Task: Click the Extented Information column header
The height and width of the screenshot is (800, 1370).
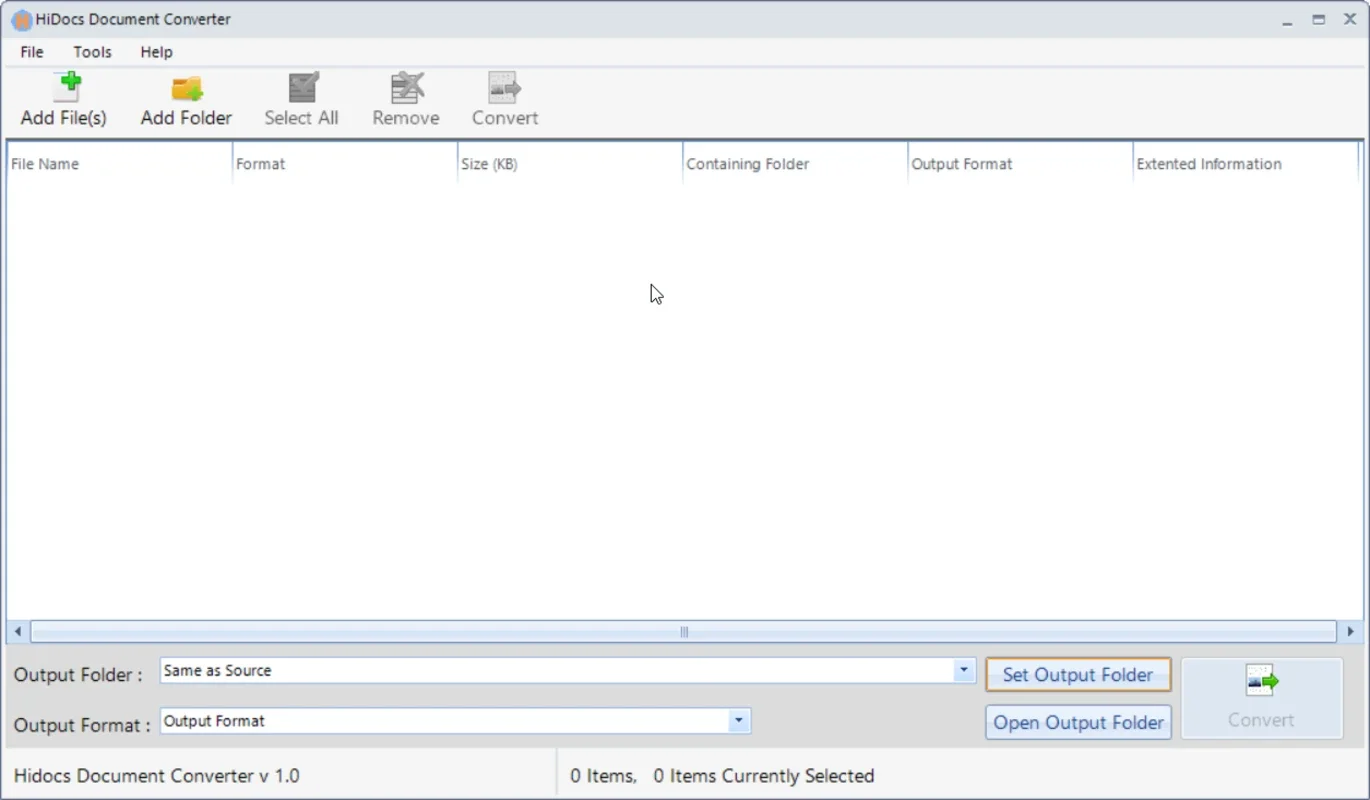Action: pyautogui.click(x=1245, y=164)
